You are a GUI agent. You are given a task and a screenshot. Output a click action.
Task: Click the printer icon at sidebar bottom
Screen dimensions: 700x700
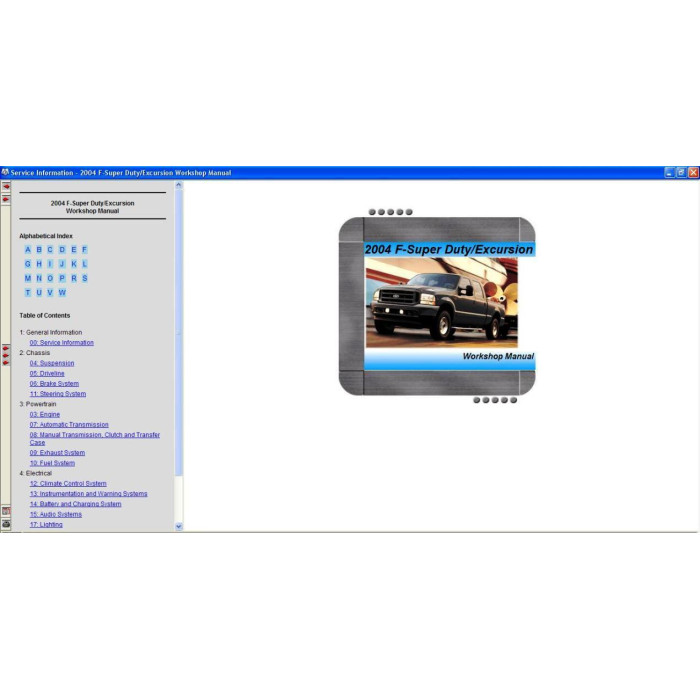pos(6,524)
